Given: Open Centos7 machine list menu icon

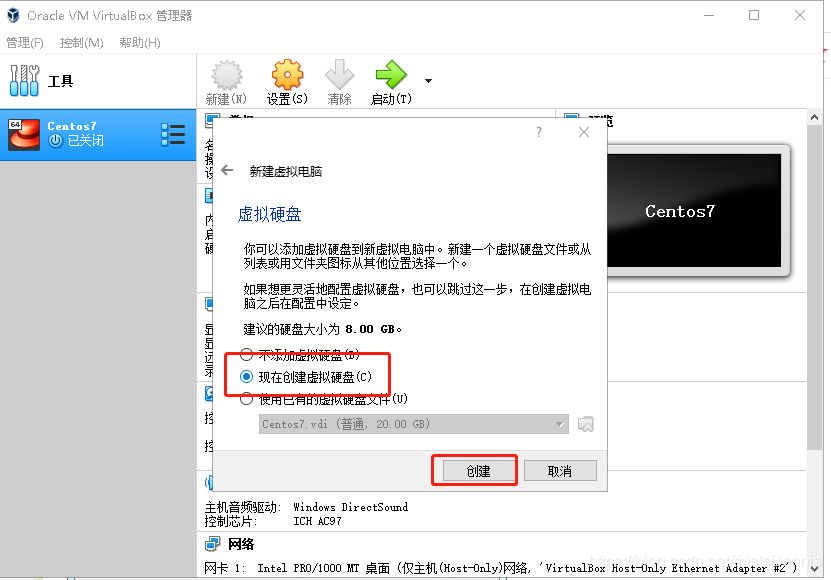Looking at the screenshot, I should (x=173, y=135).
